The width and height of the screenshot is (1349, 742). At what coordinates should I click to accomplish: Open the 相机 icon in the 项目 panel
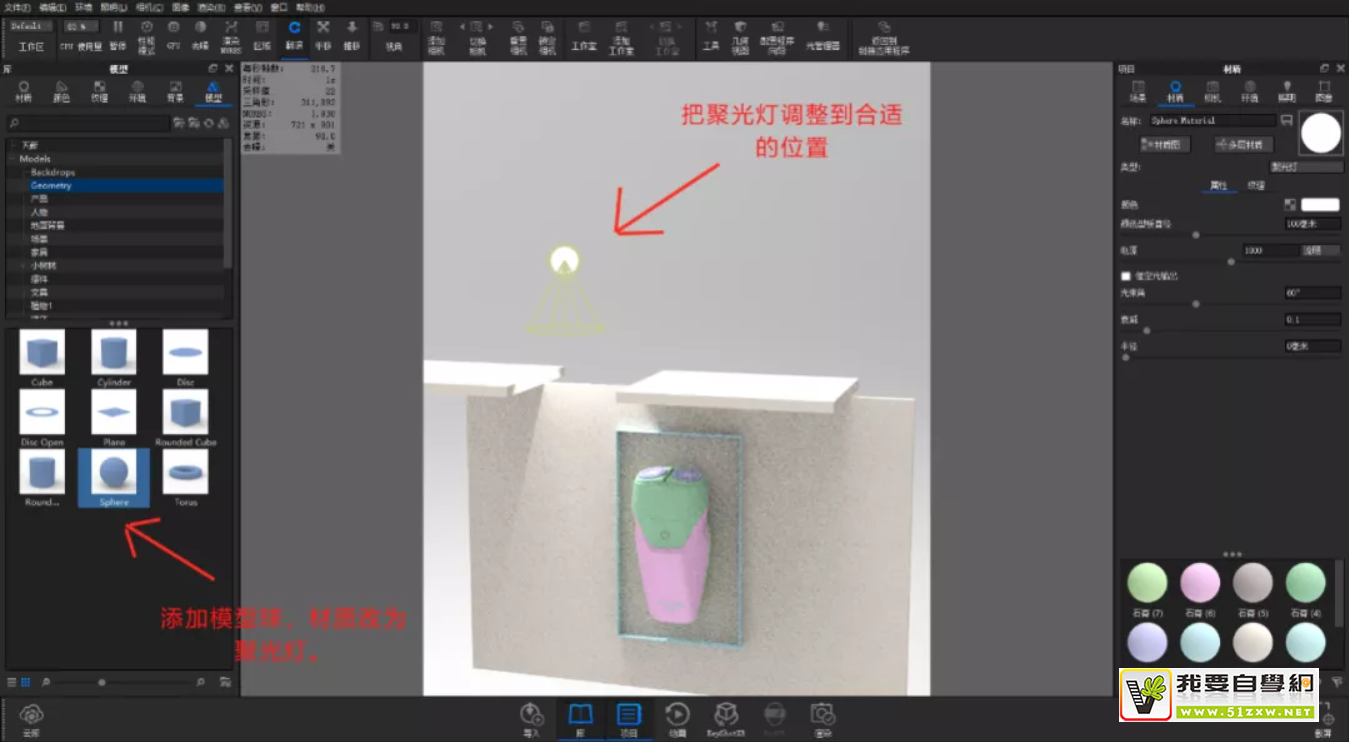click(1211, 90)
